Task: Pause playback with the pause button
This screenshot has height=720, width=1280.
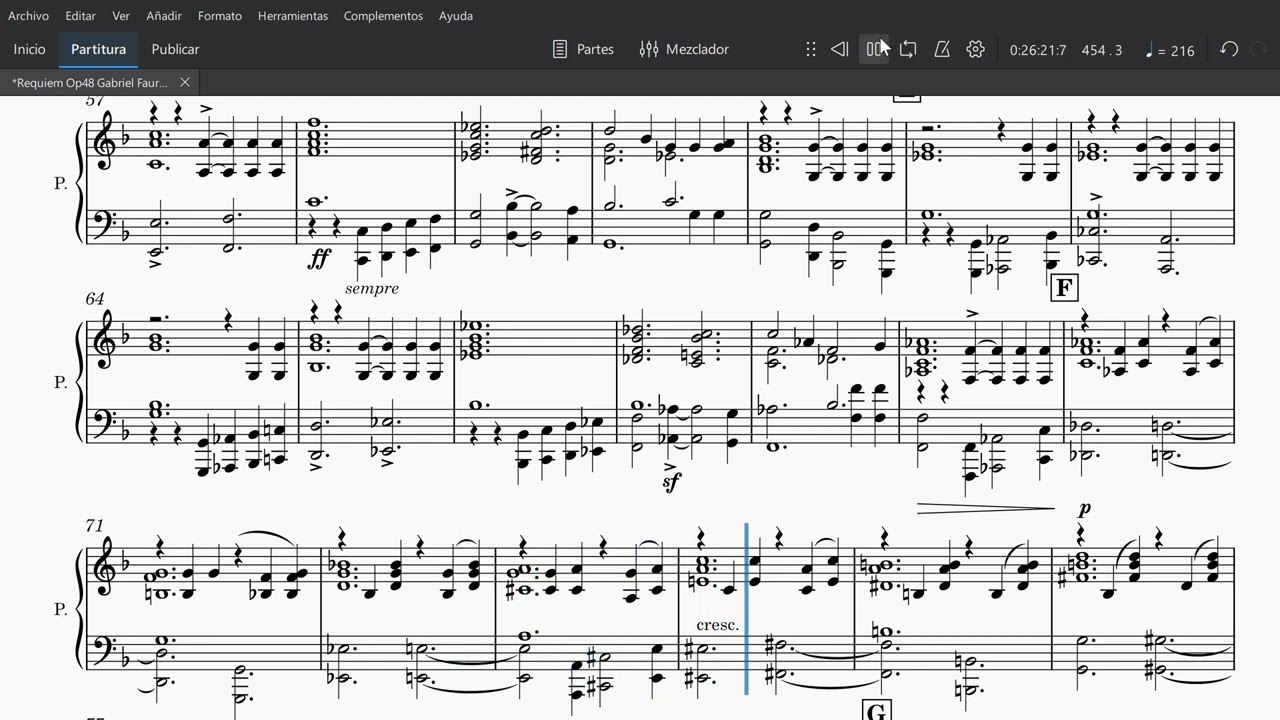Action: (875, 49)
